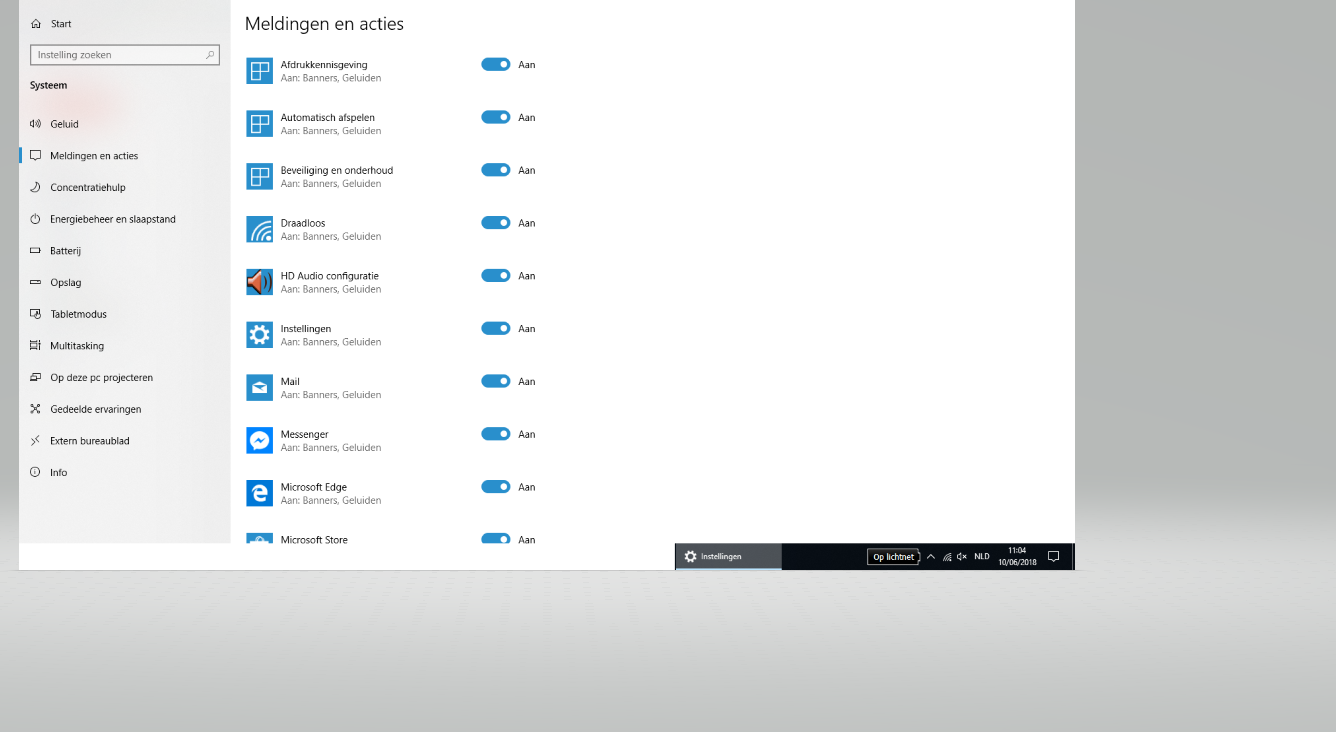Open the Action Center notification icon
Viewport: 1336px width, 732px height.
click(x=1053, y=557)
